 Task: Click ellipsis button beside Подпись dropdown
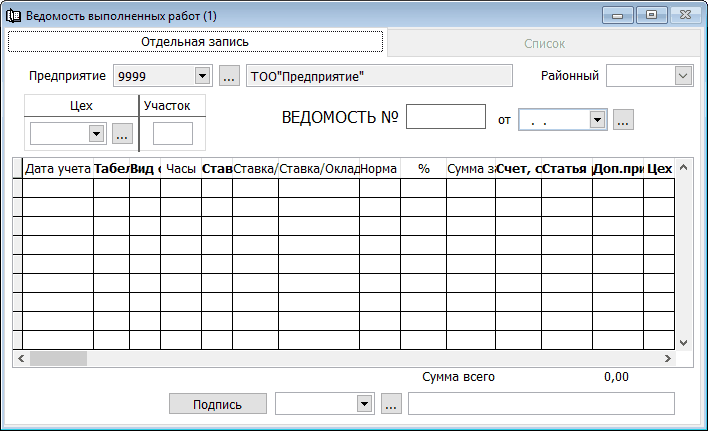(391, 403)
